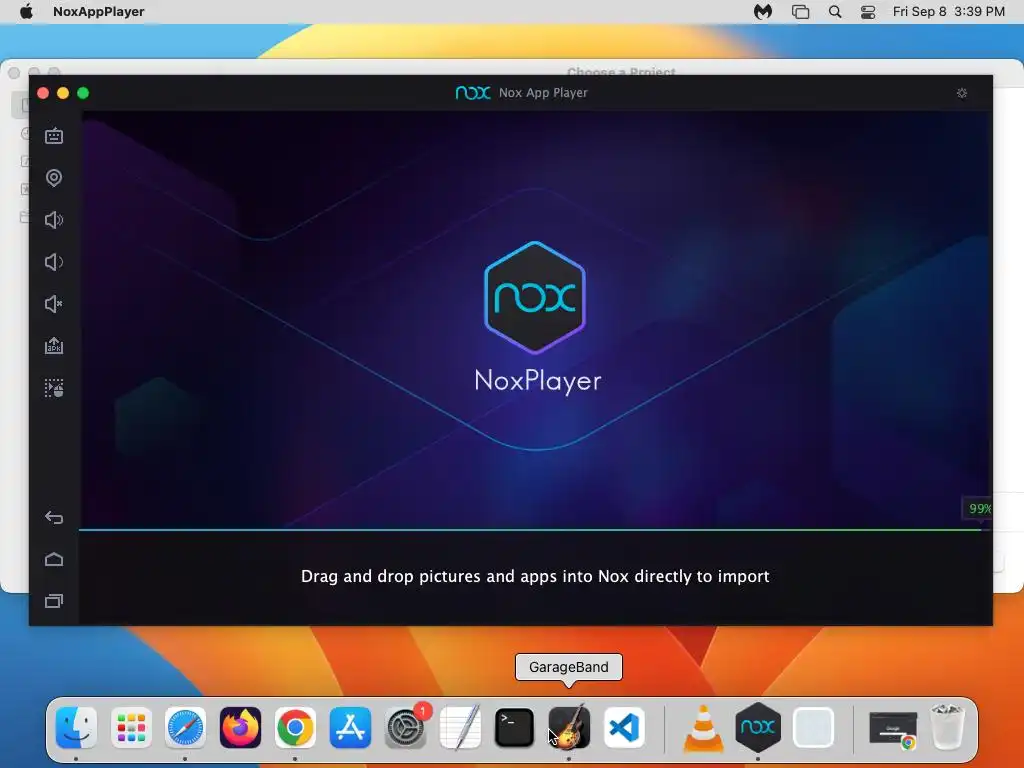Screen dimensions: 1024x768
Task: Open the keyboard control icon in Nox sidebar
Action: tap(54, 136)
